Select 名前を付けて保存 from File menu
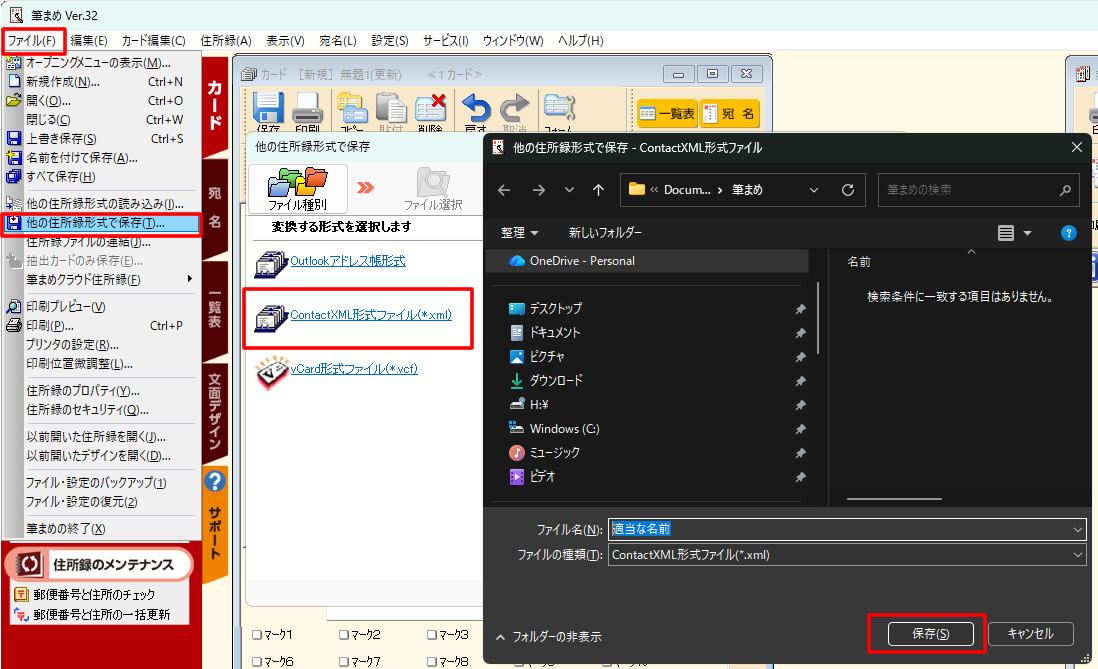The height and width of the screenshot is (669, 1098). pyautogui.click(x=81, y=158)
